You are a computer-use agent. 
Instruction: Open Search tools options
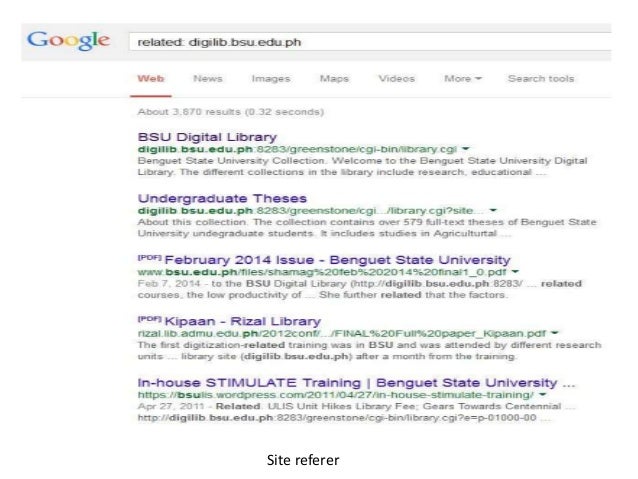pos(541,79)
